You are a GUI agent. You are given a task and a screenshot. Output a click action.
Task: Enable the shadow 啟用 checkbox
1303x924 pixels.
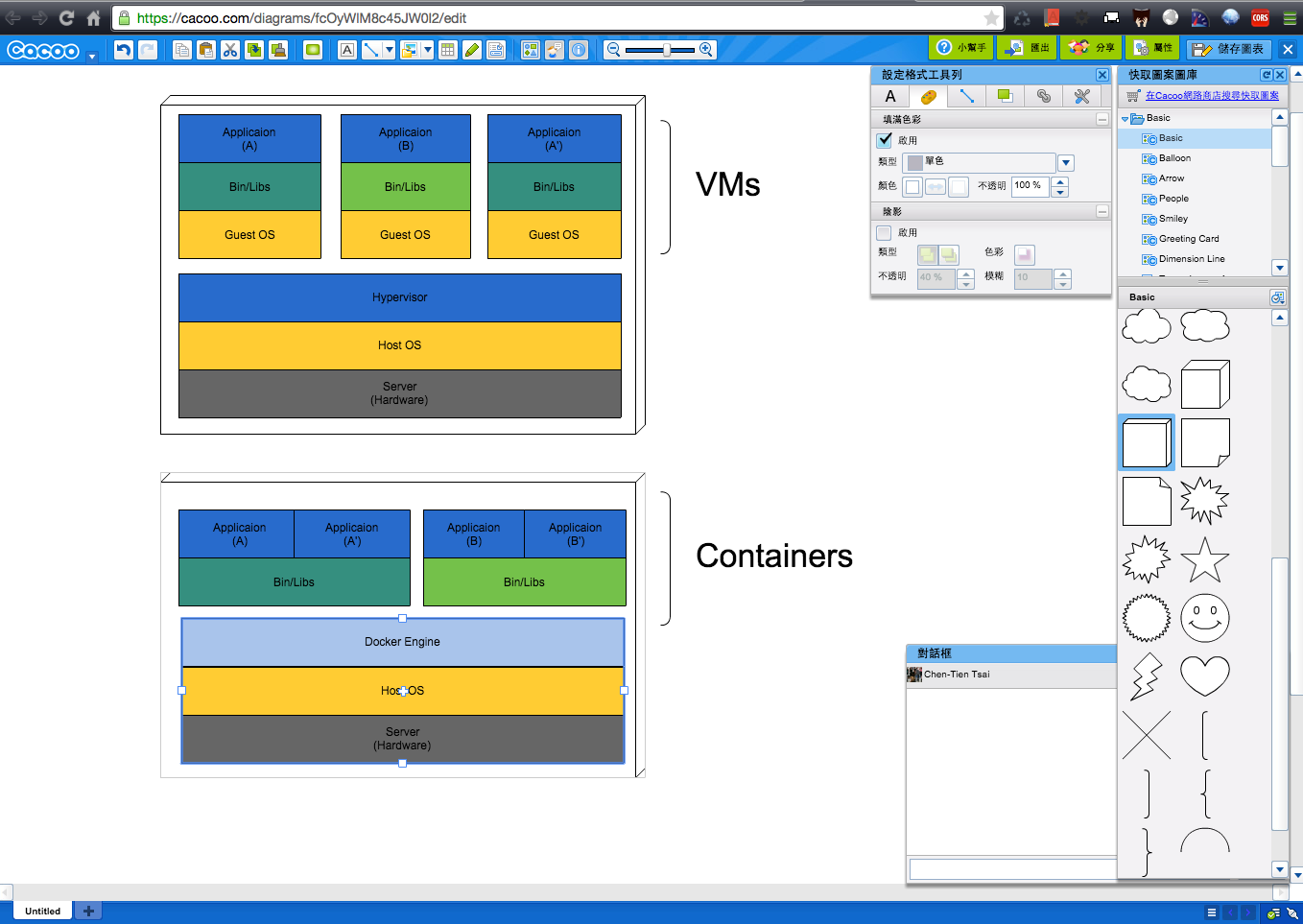pos(885,232)
